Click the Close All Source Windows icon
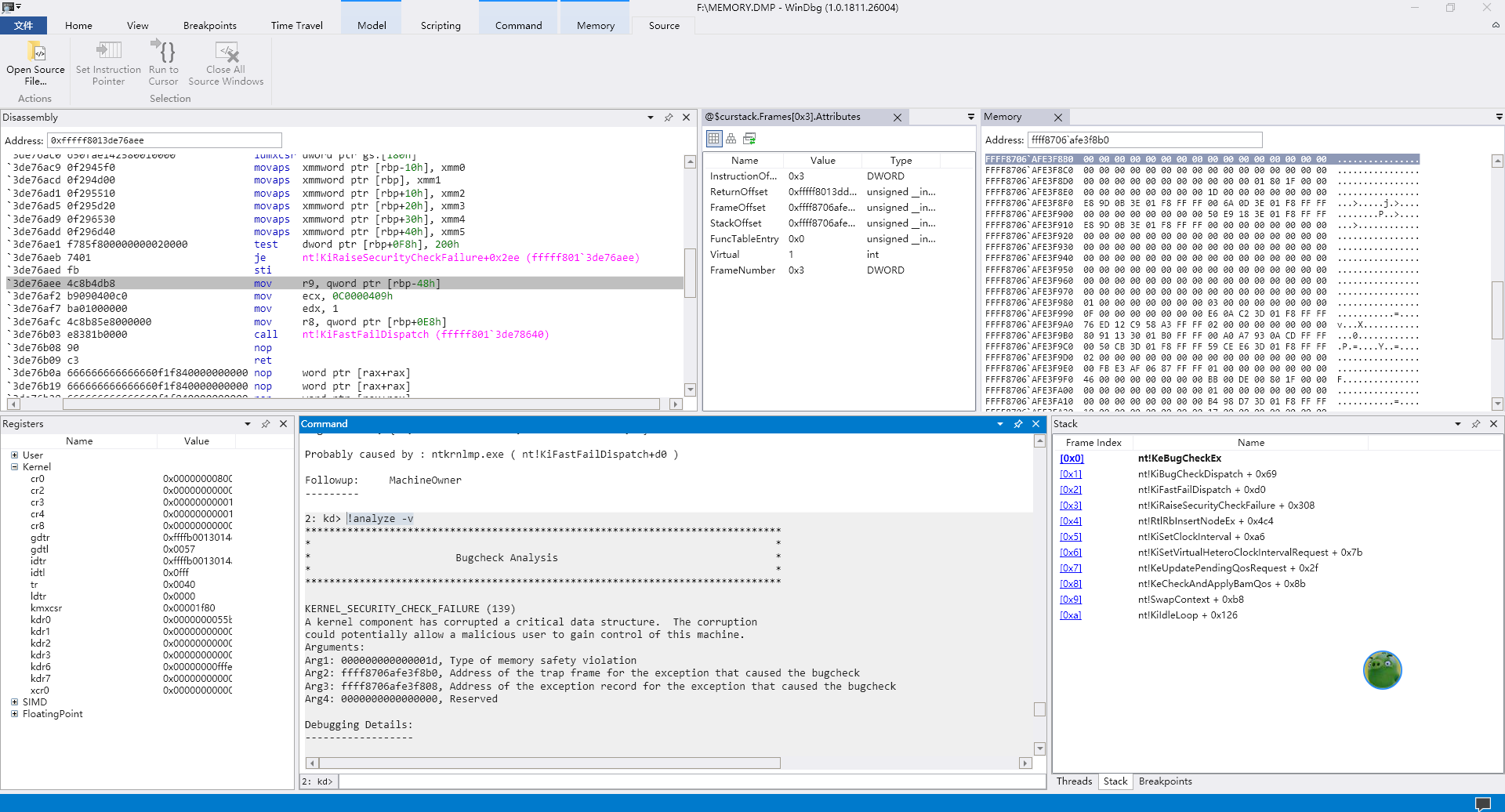Viewport: 1505px width, 812px height. tap(226, 52)
